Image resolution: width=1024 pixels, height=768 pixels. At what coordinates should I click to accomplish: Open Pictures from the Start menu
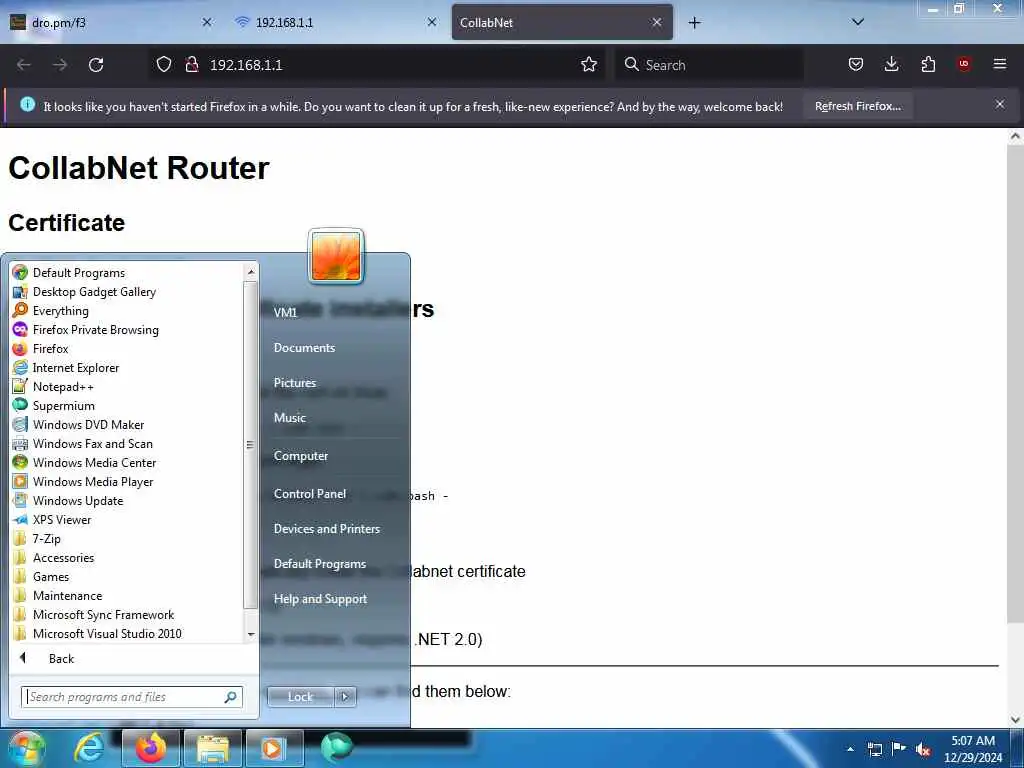pyautogui.click(x=295, y=382)
